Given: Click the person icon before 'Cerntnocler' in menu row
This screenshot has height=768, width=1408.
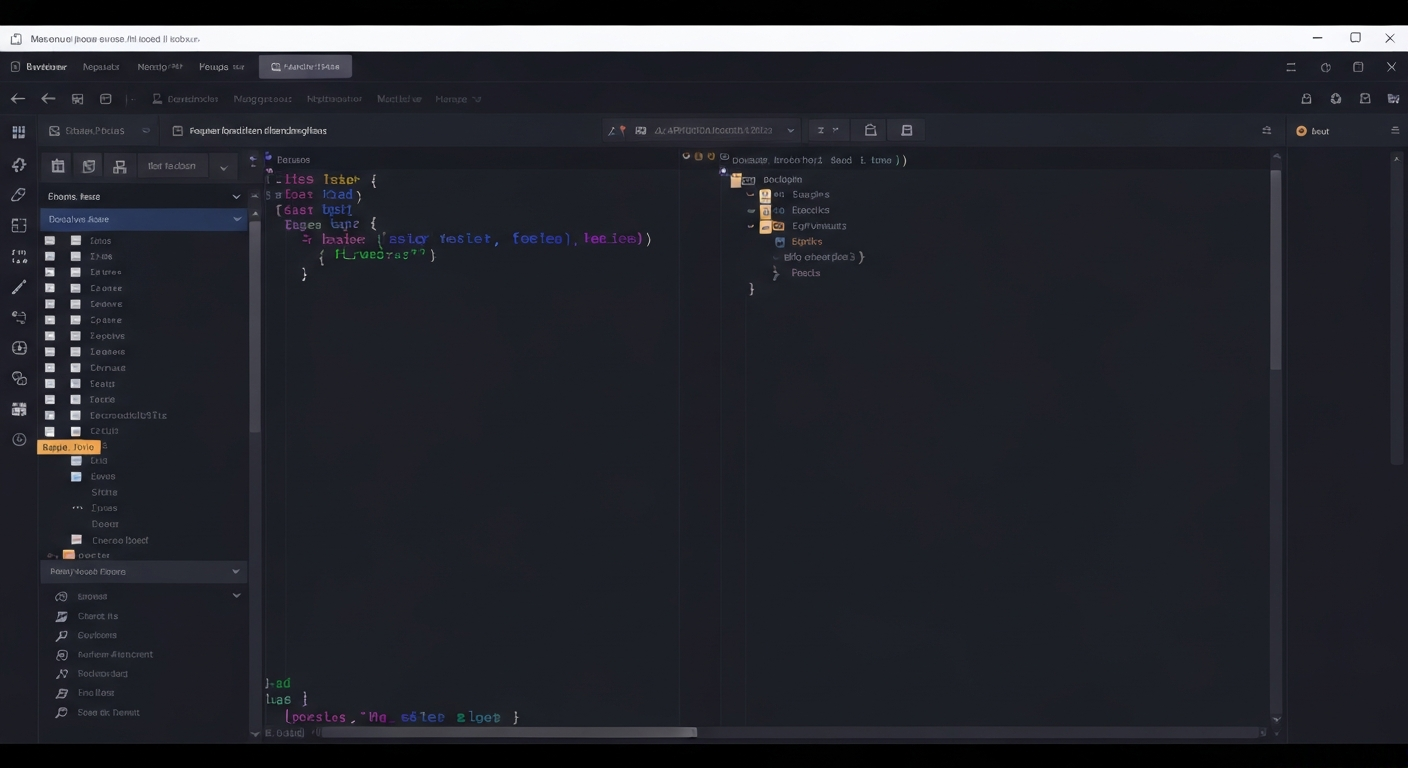Looking at the screenshot, I should point(157,99).
